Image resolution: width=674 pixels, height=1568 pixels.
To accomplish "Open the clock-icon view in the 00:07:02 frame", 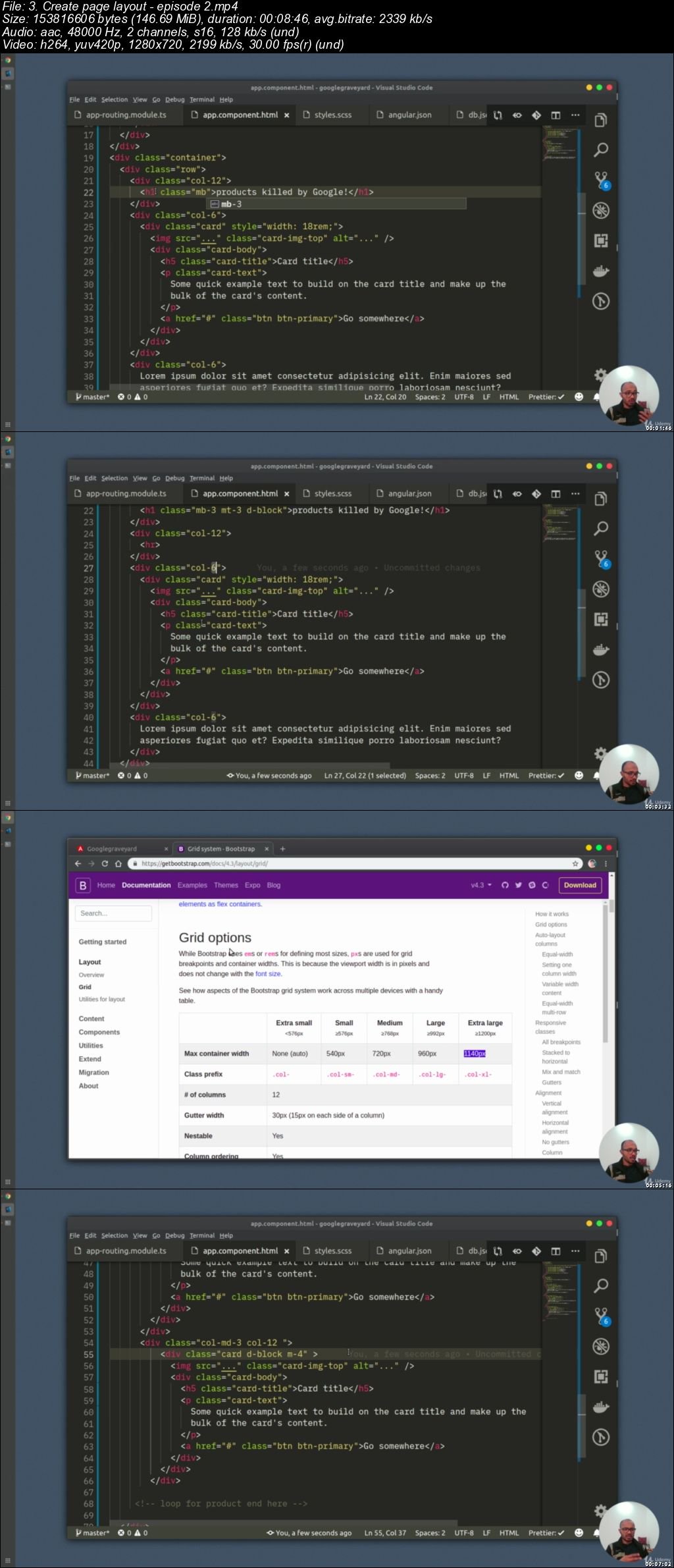I will pyautogui.click(x=601, y=1437).
